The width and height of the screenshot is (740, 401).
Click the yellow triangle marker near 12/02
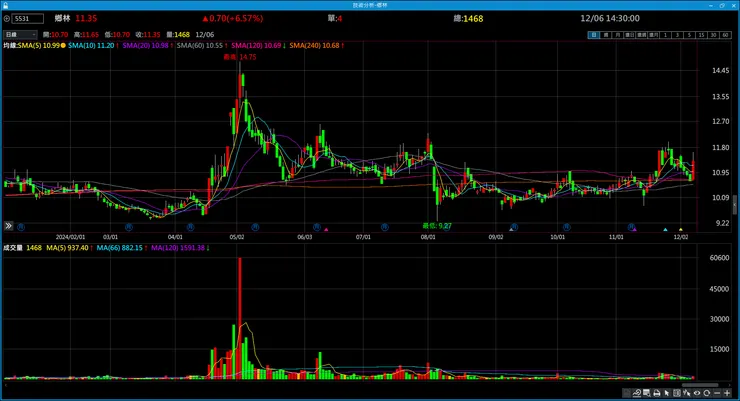click(681, 229)
